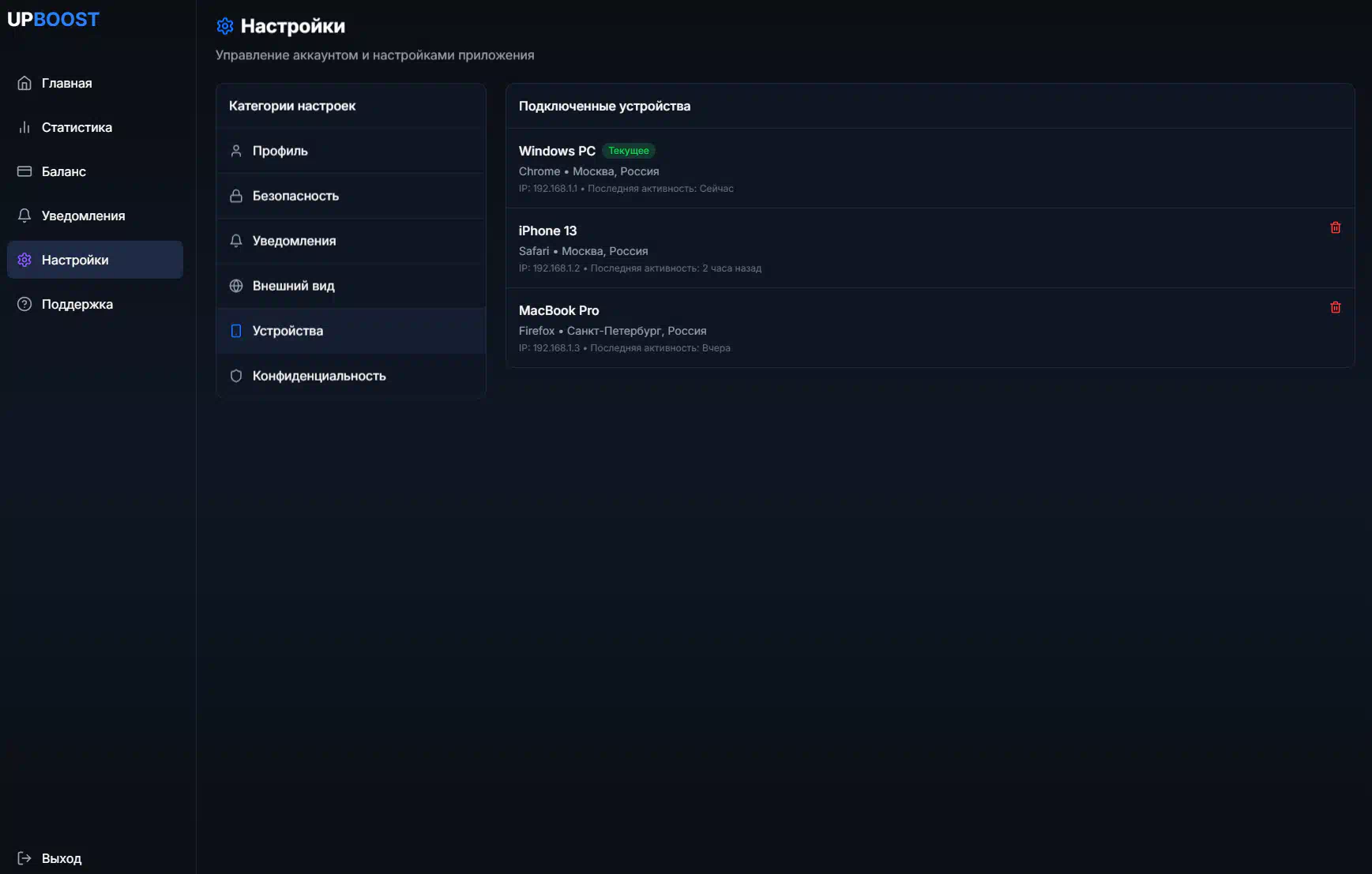Select the Устройства settings category
Screen dimensions: 1372x874
click(x=288, y=331)
